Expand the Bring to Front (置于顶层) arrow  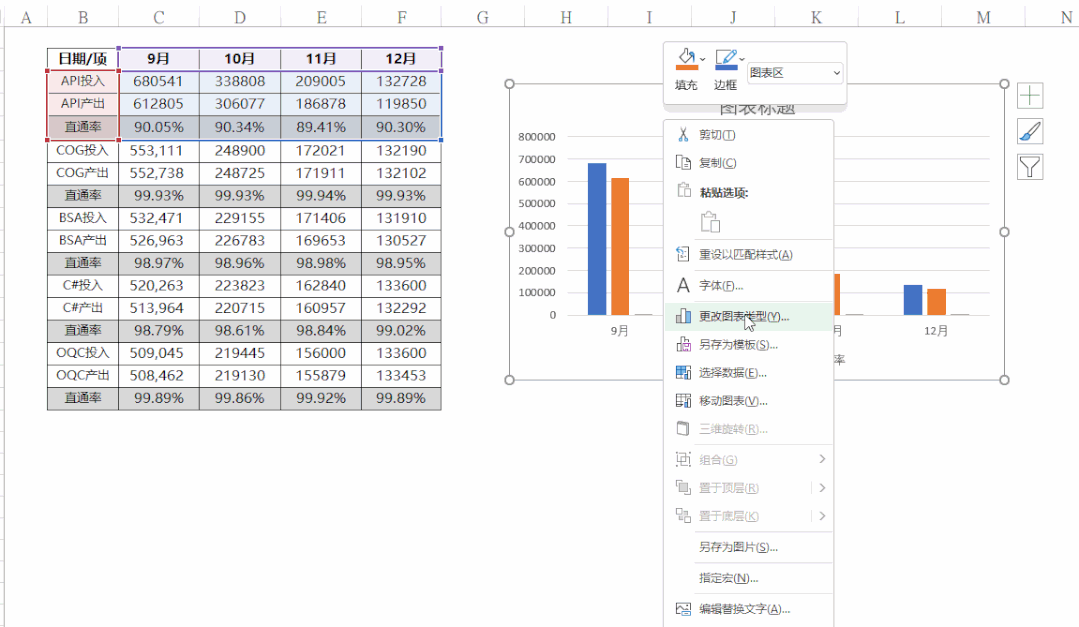point(822,488)
